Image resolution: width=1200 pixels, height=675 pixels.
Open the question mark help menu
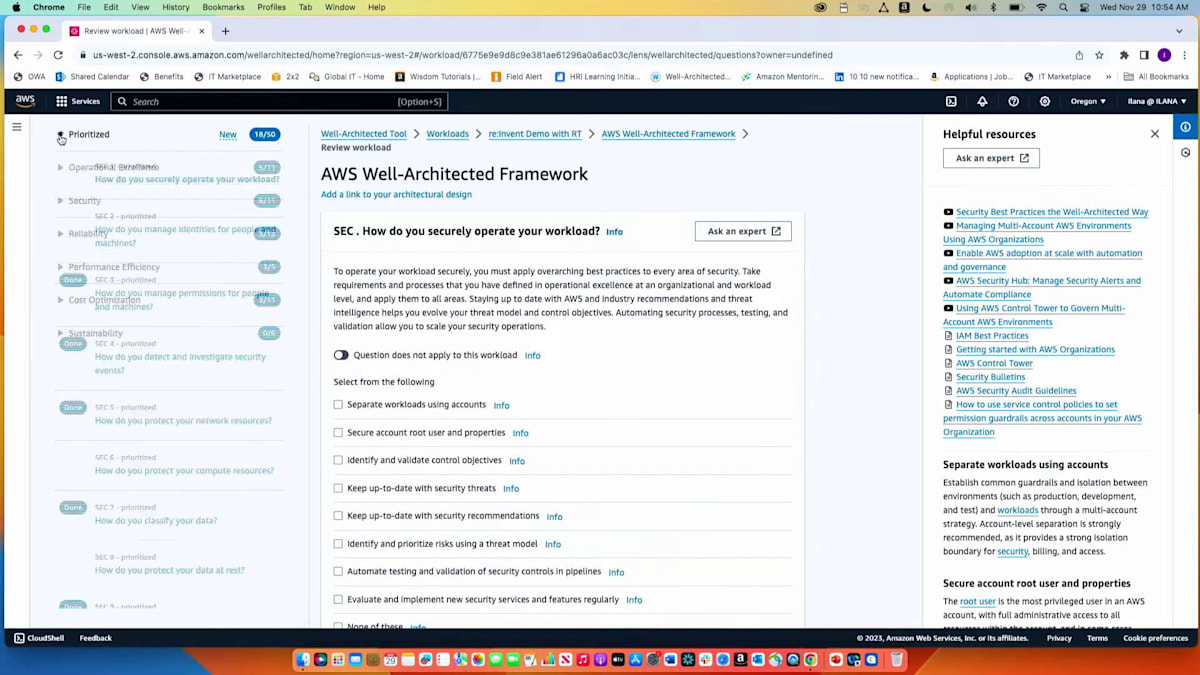click(1013, 101)
